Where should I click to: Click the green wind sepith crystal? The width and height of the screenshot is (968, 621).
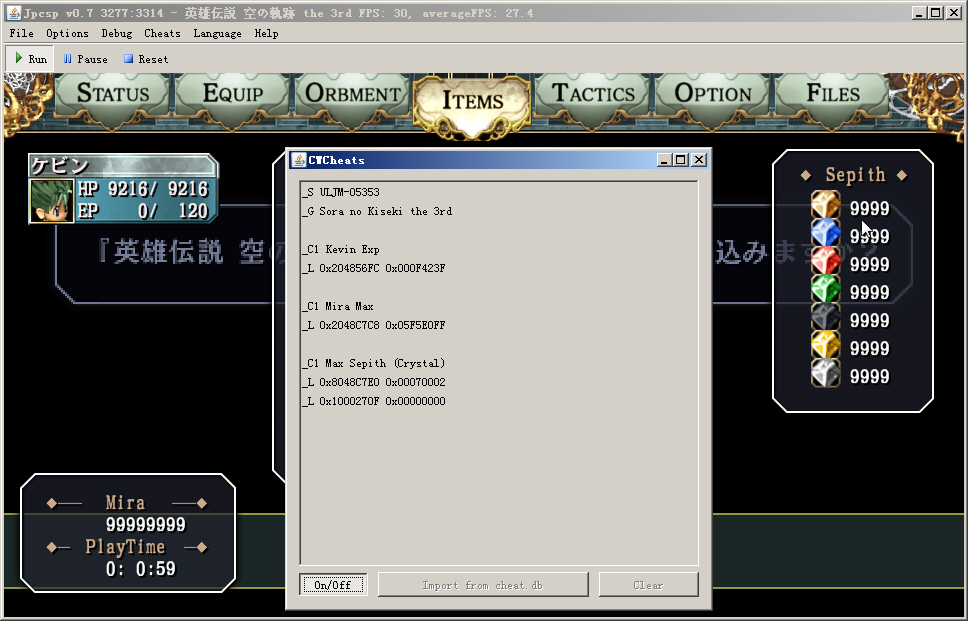tap(825, 290)
